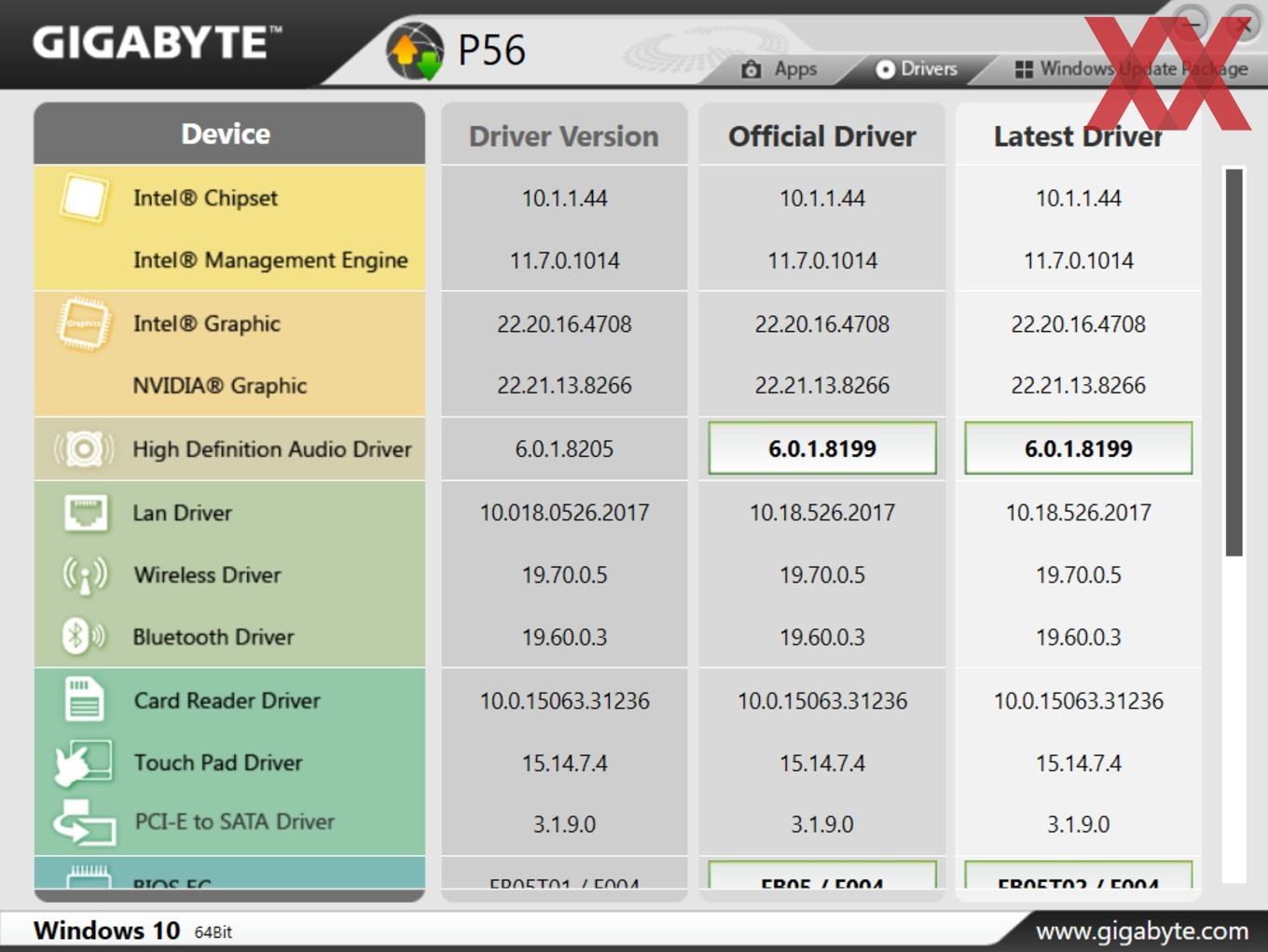
Task: Click installed Lan version 10.018.0526.2017
Action: click(564, 513)
